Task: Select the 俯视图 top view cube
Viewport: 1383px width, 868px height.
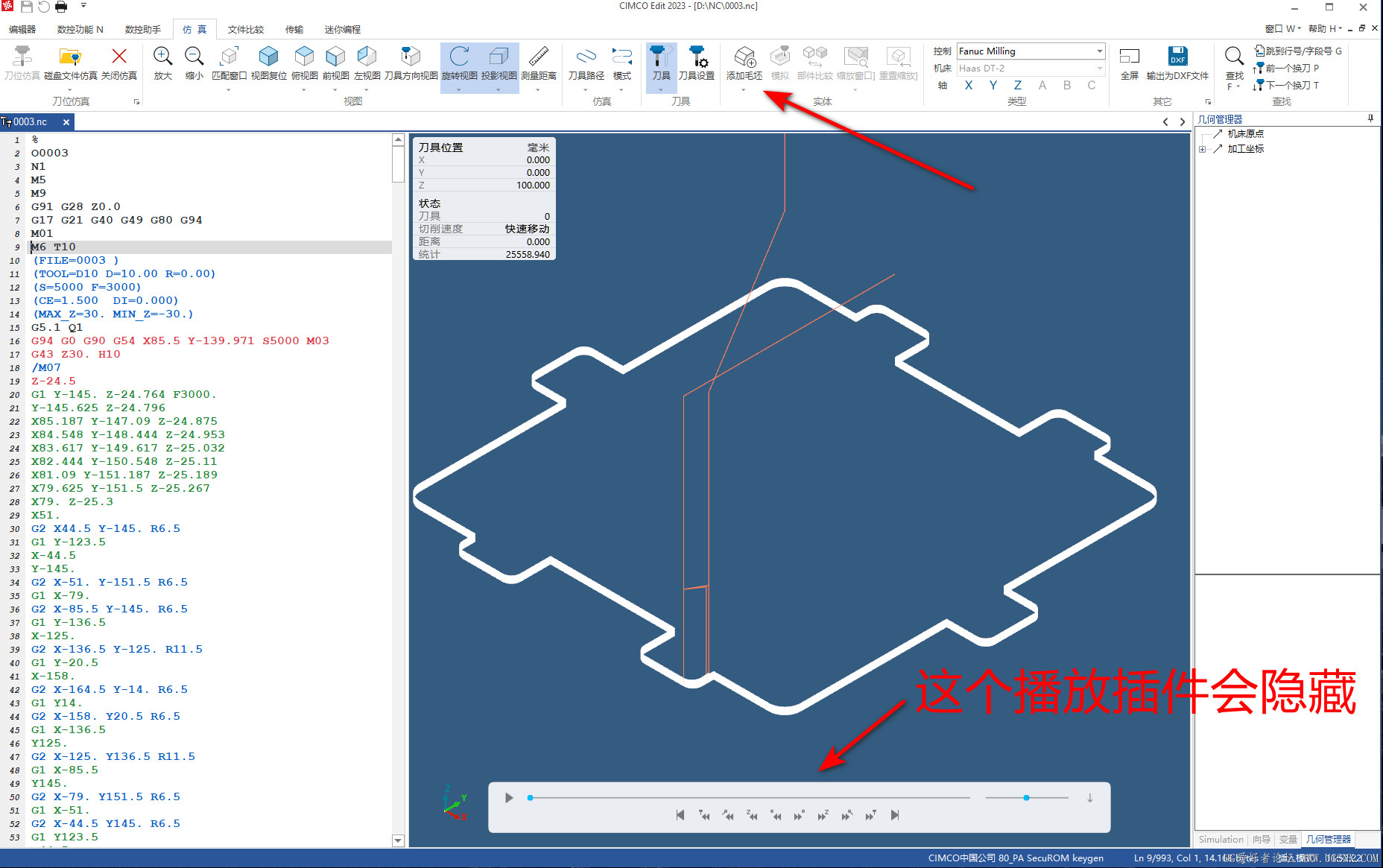Action: click(304, 57)
